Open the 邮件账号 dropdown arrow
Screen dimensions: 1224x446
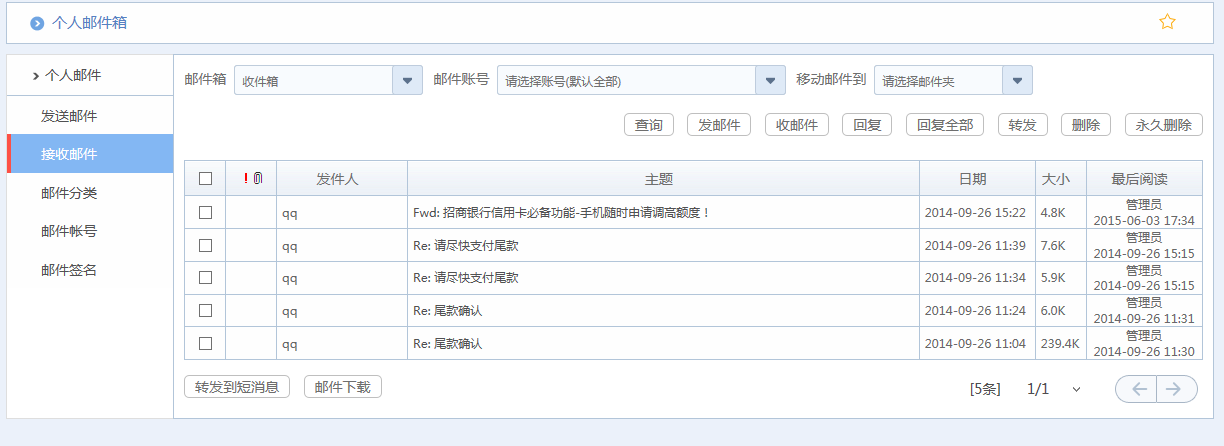pos(770,81)
